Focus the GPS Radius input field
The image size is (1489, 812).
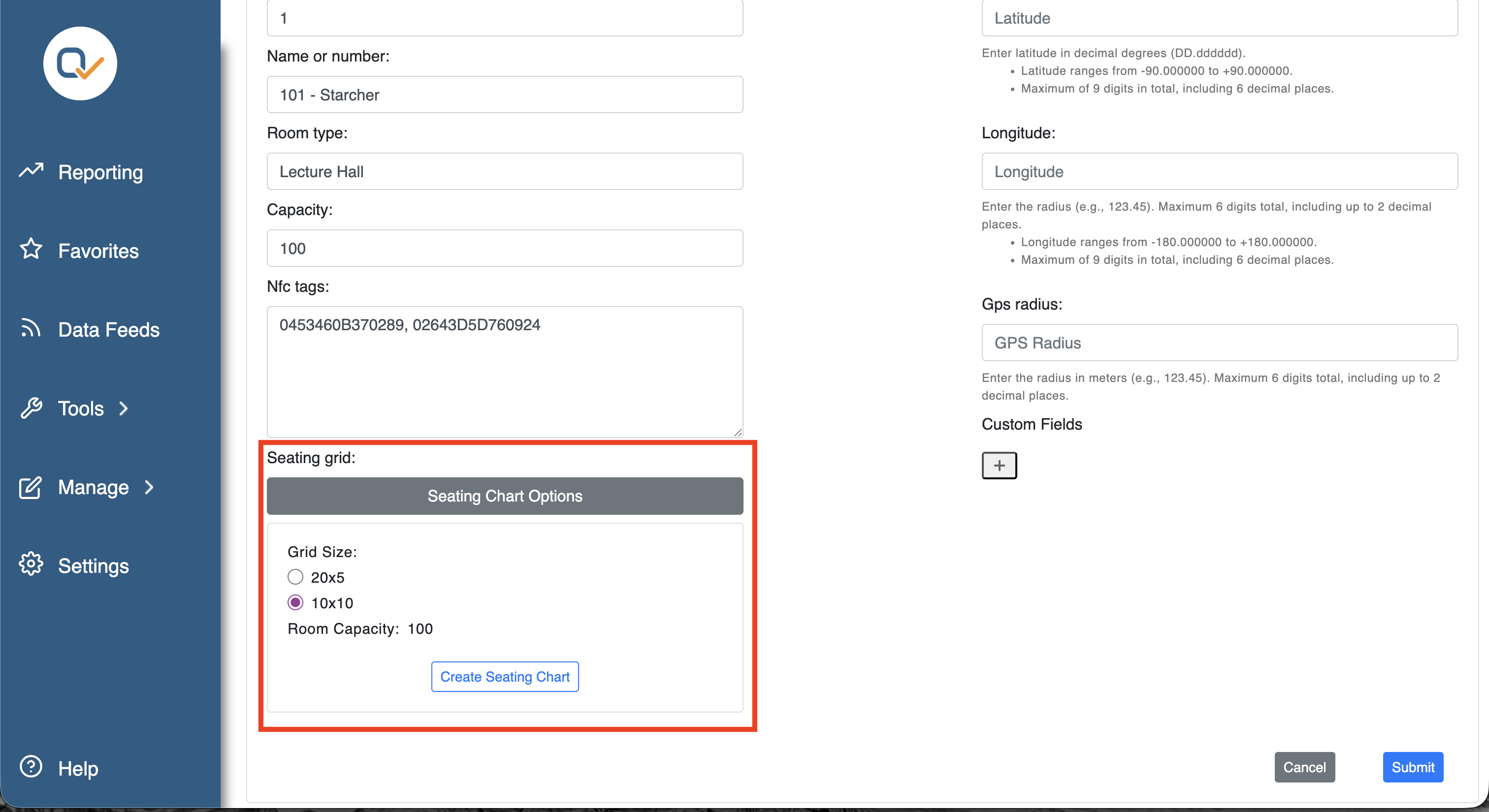[x=1220, y=343]
